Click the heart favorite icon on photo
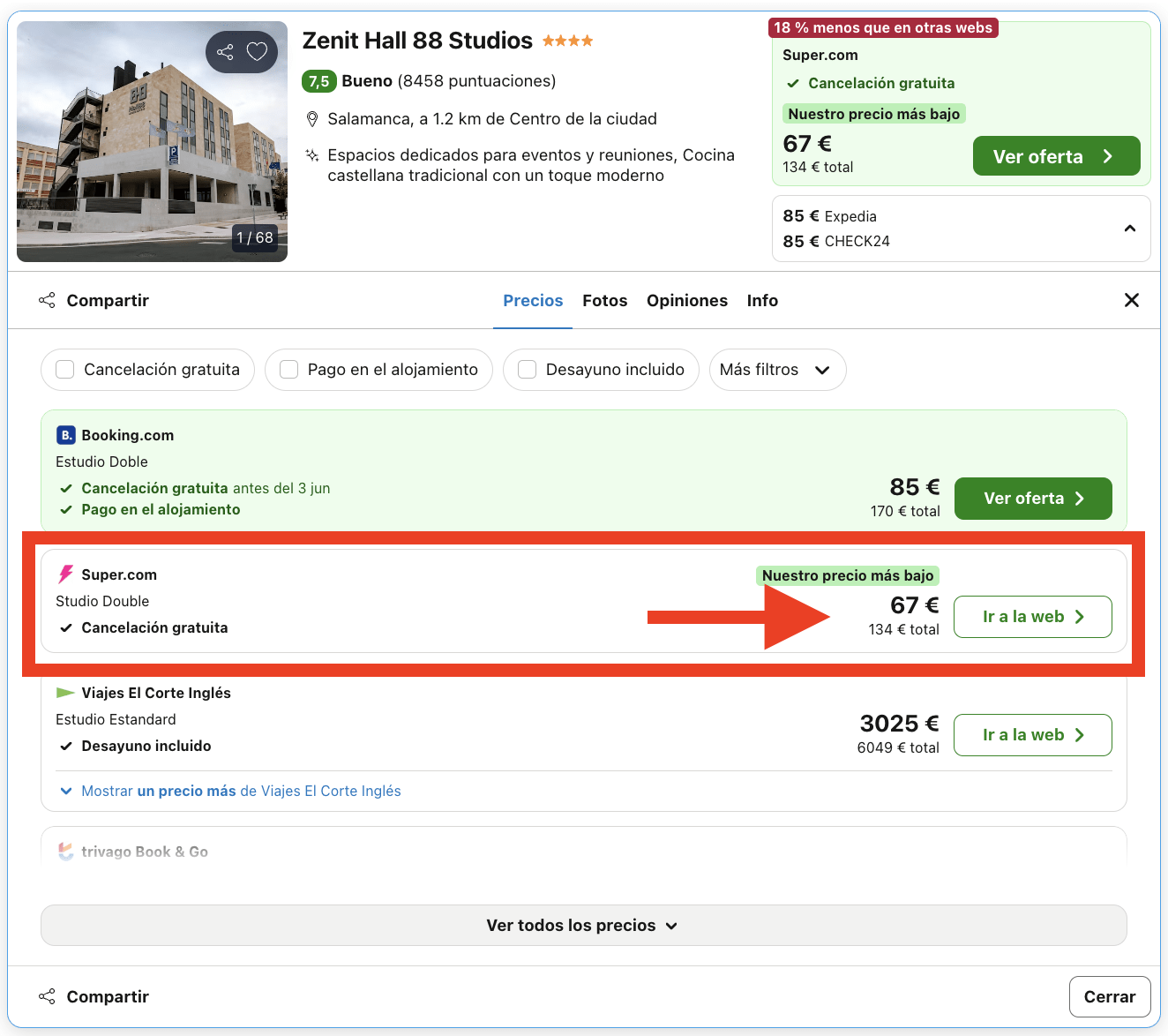Image resolution: width=1168 pixels, height=1036 pixels. pyautogui.click(x=257, y=52)
